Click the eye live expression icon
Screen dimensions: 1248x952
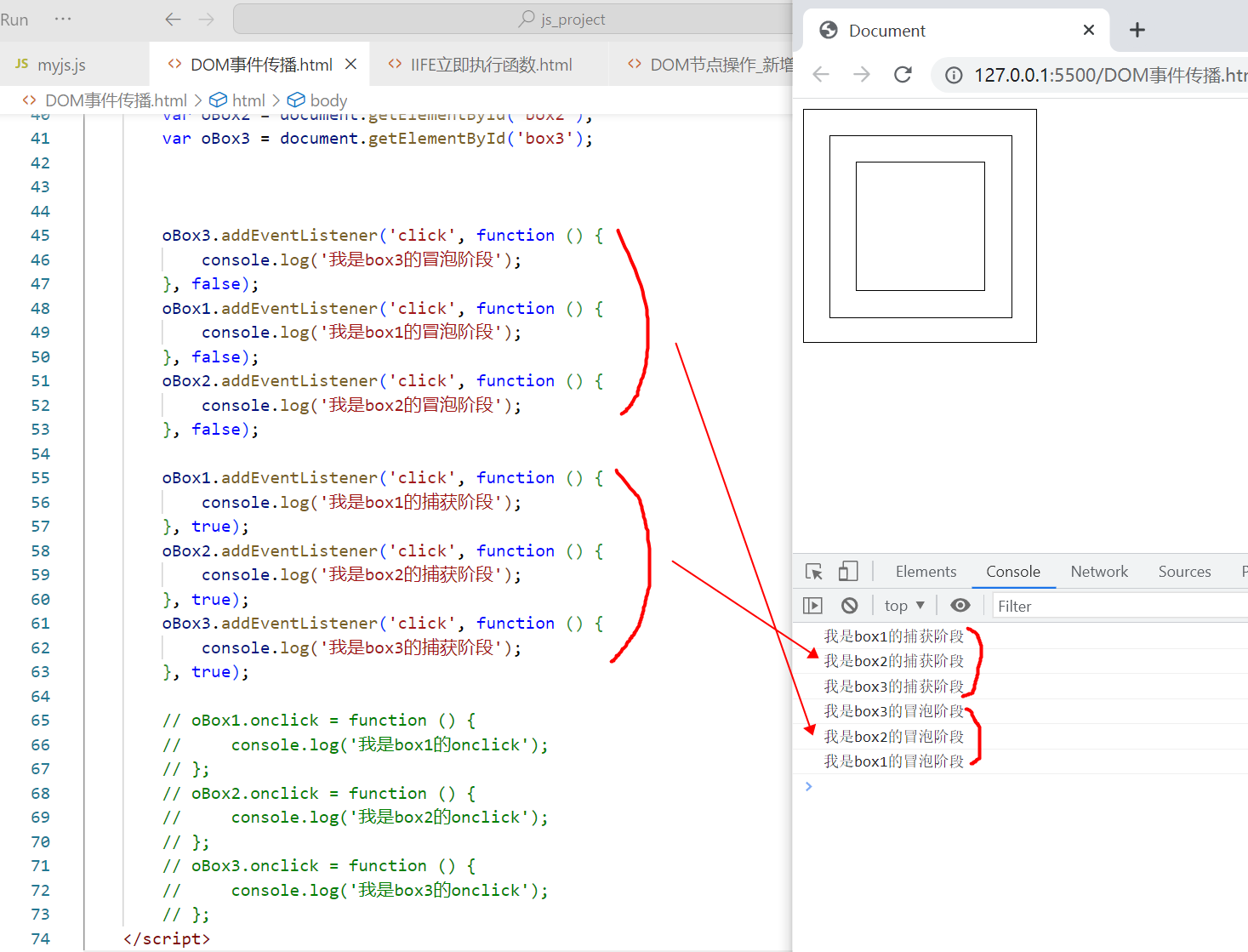[960, 606]
